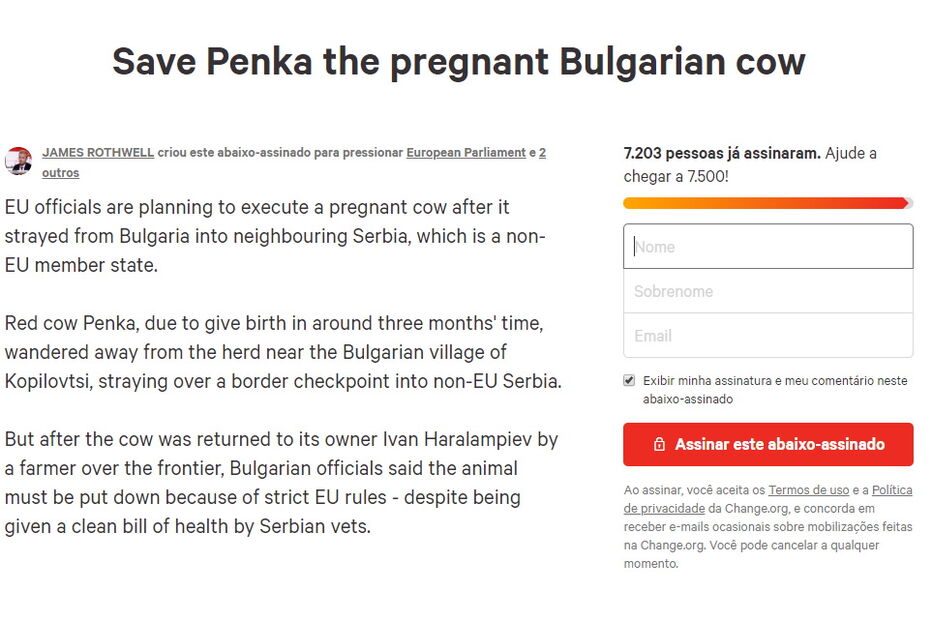Click the paragraph mentioning Ivan Haralampiev
The image size is (932, 621).
tap(281, 483)
